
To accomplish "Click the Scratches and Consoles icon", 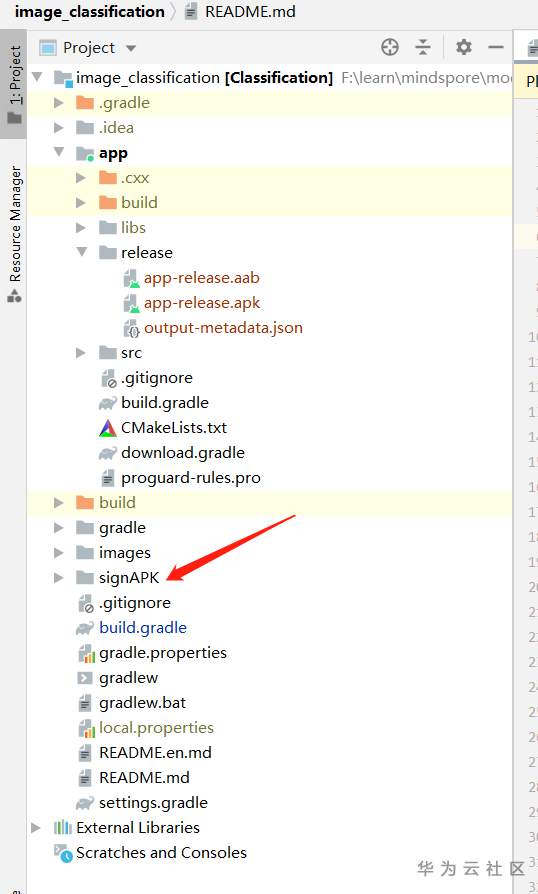I will pyautogui.click(x=63, y=854).
